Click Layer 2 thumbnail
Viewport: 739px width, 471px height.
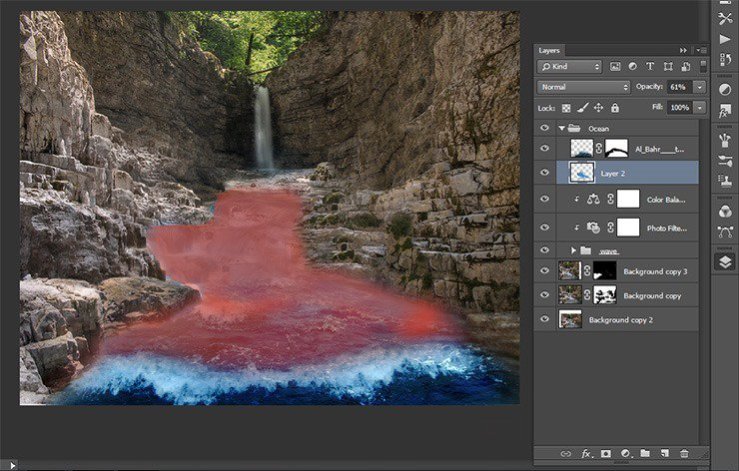pos(582,173)
